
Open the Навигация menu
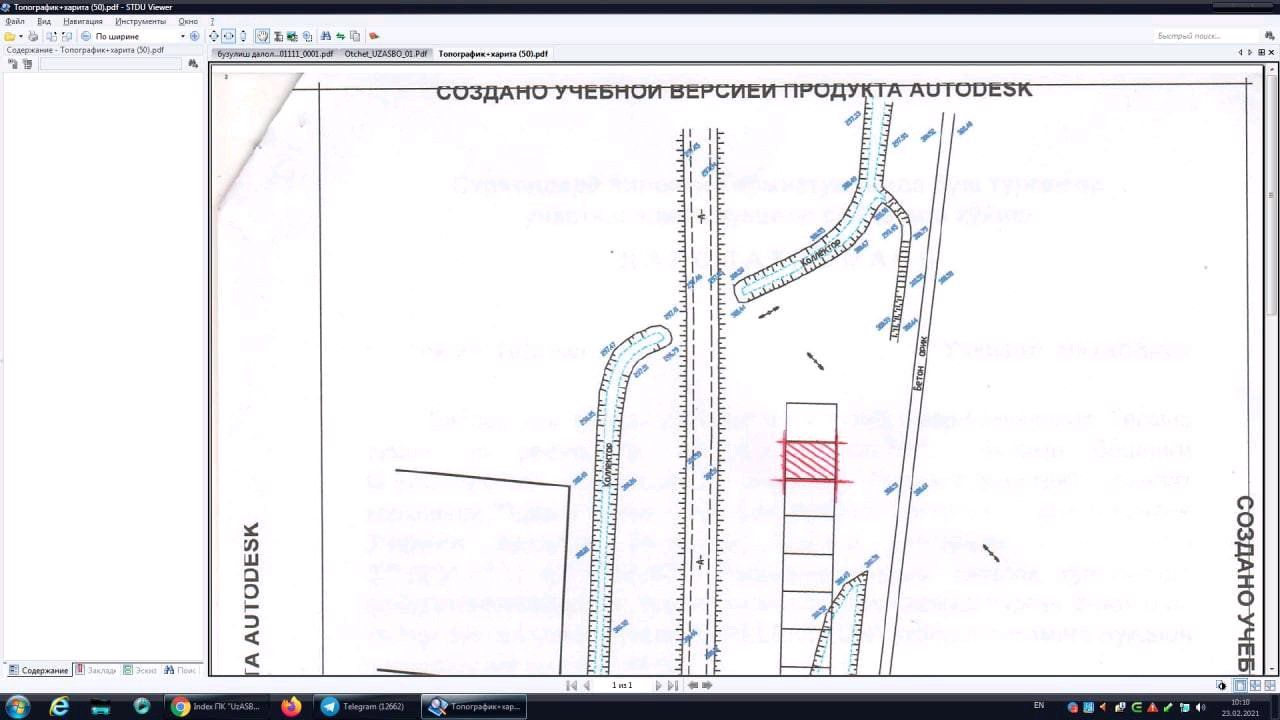(x=82, y=21)
